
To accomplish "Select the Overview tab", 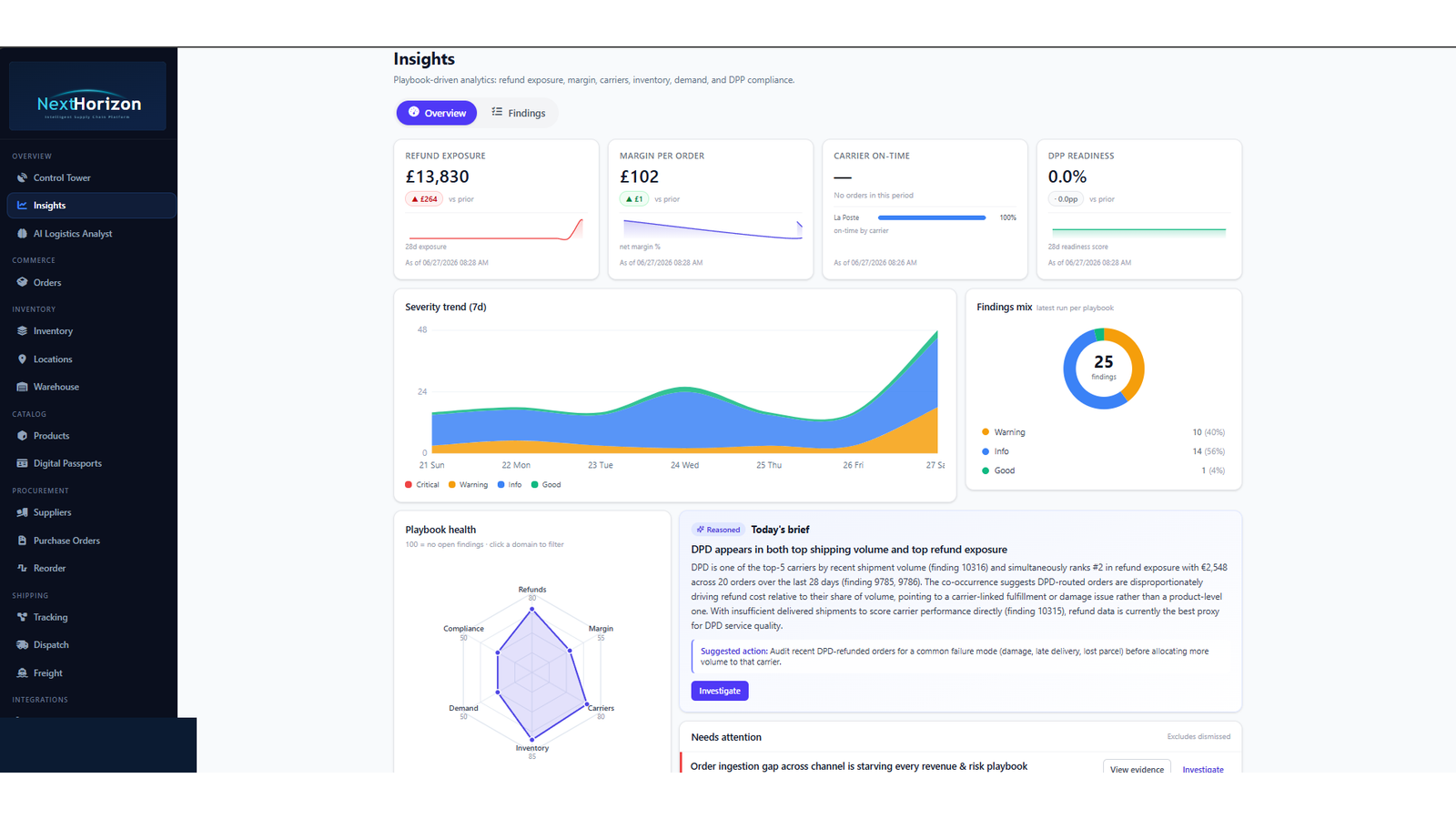I will [x=437, y=113].
